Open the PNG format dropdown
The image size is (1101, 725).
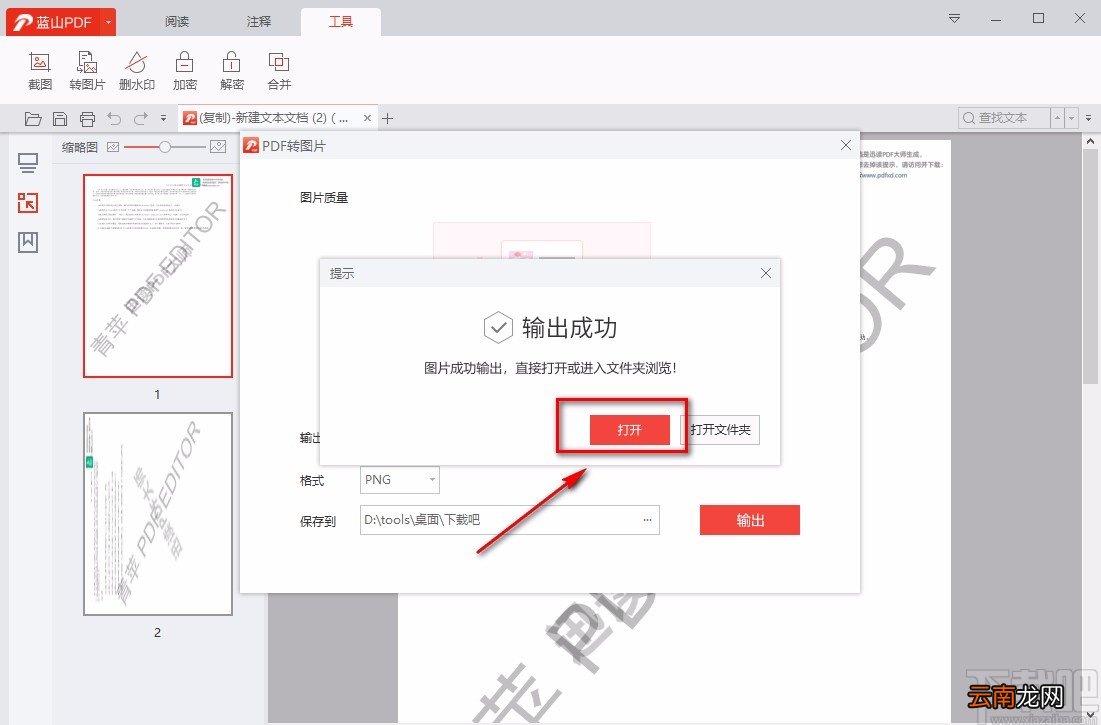(x=400, y=479)
